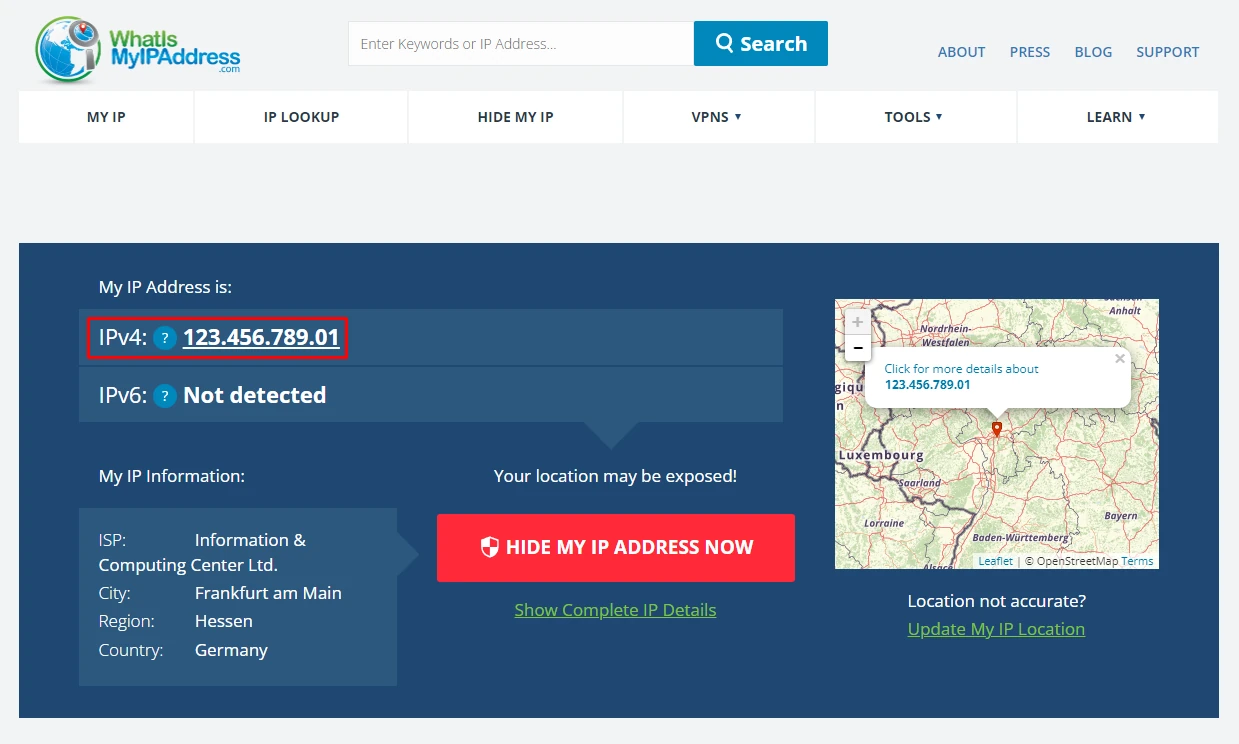Expand the TOOLS dropdown menu

pos(913,117)
